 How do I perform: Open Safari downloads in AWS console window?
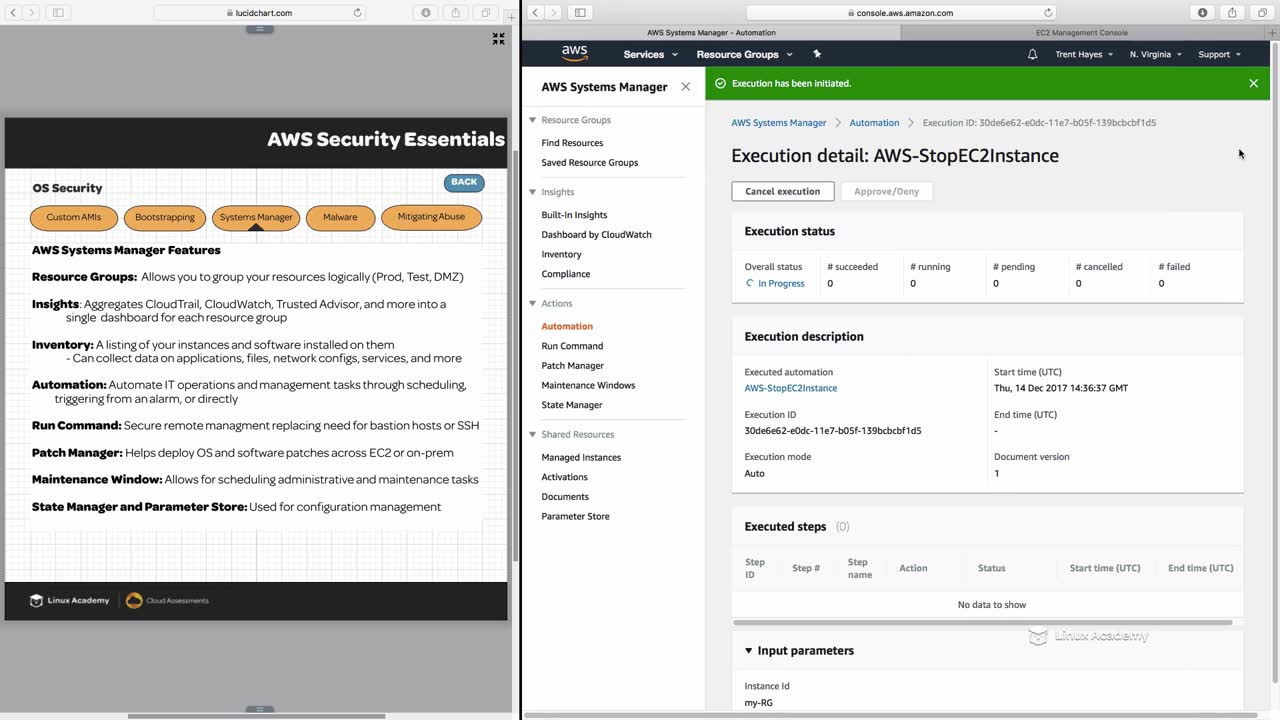pos(1202,13)
